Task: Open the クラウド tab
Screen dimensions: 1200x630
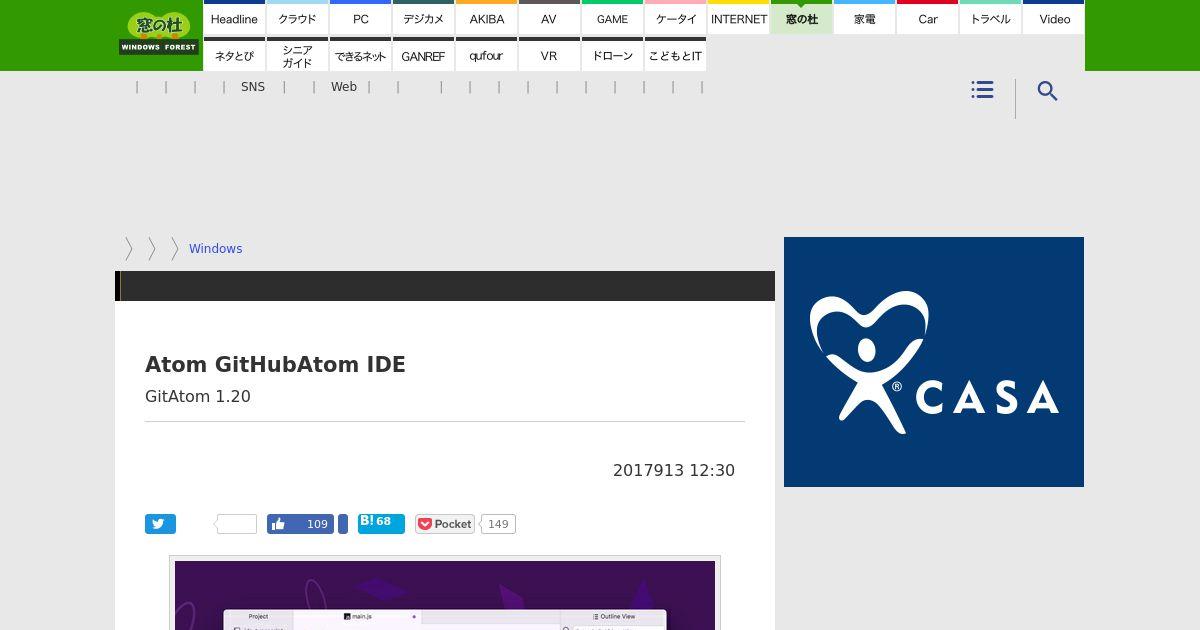Action: pyautogui.click(x=297, y=18)
